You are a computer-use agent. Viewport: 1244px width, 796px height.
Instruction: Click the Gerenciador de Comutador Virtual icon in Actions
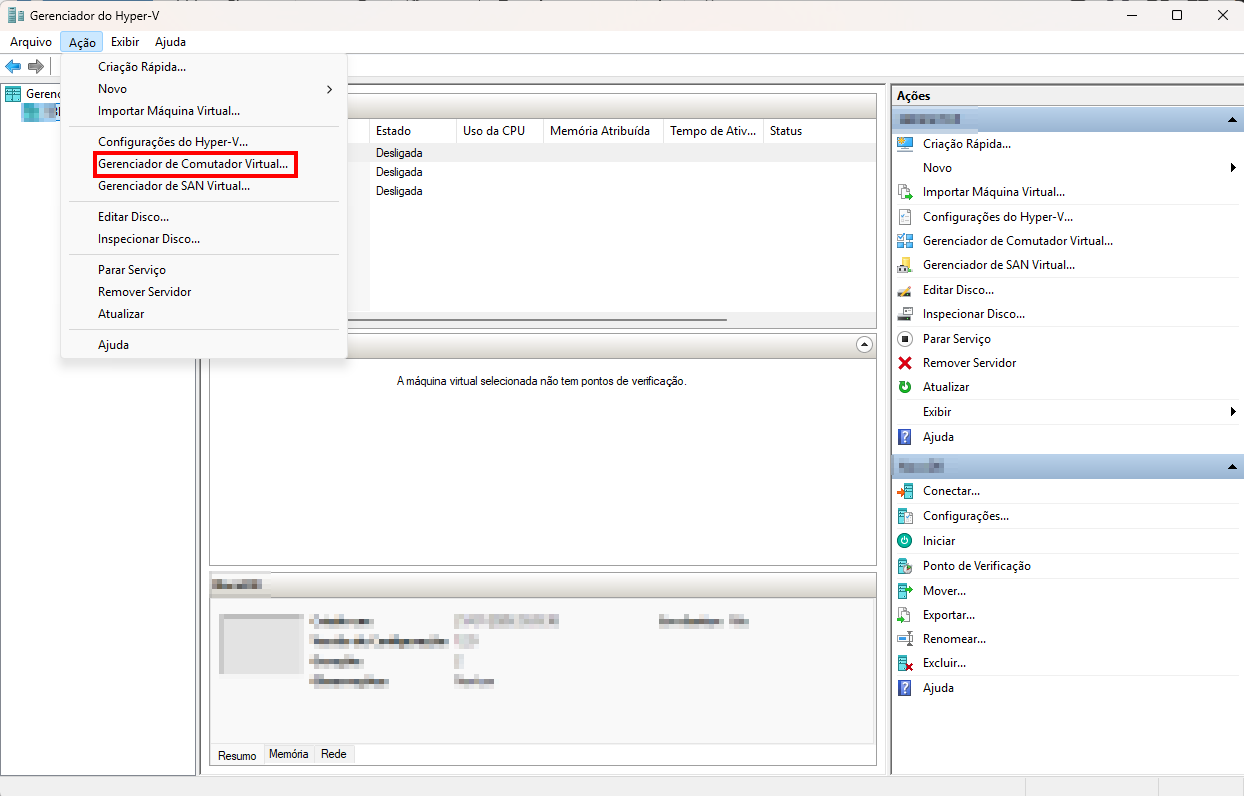pos(905,241)
